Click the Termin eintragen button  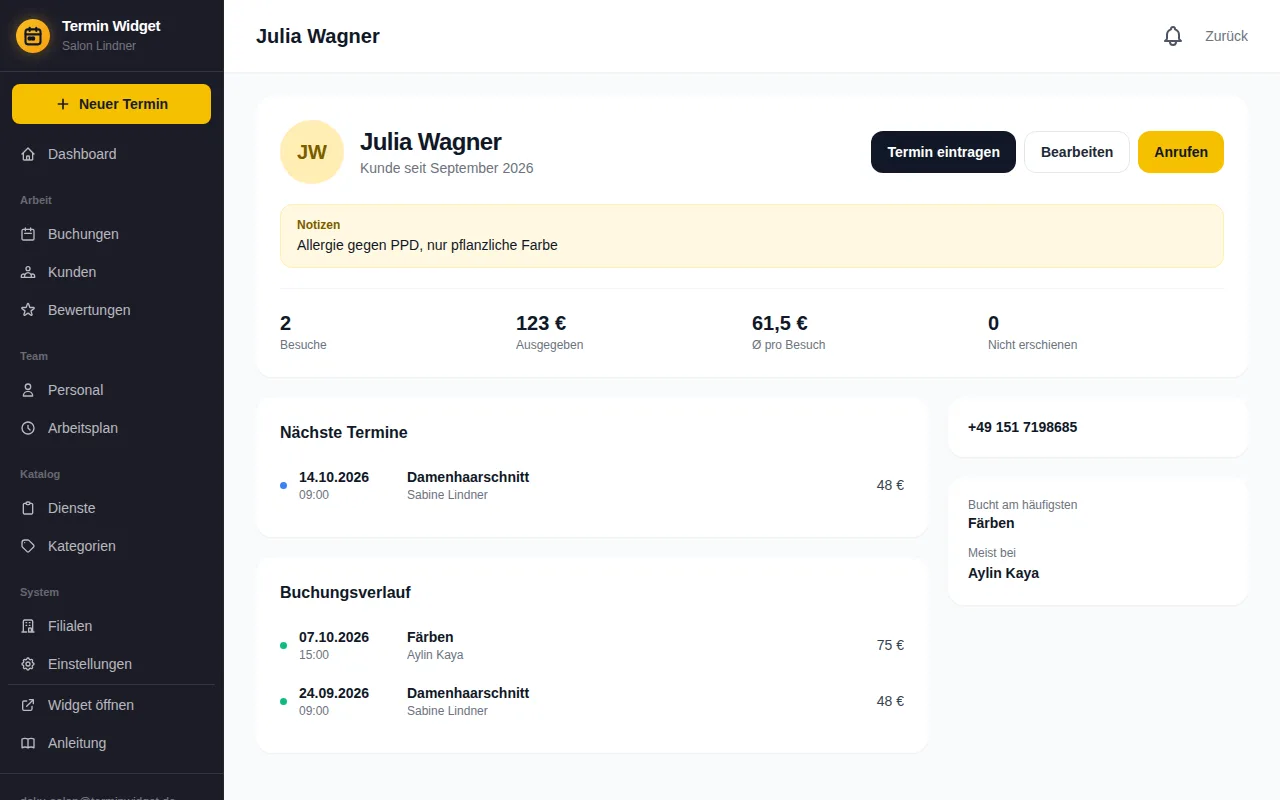[943, 152]
